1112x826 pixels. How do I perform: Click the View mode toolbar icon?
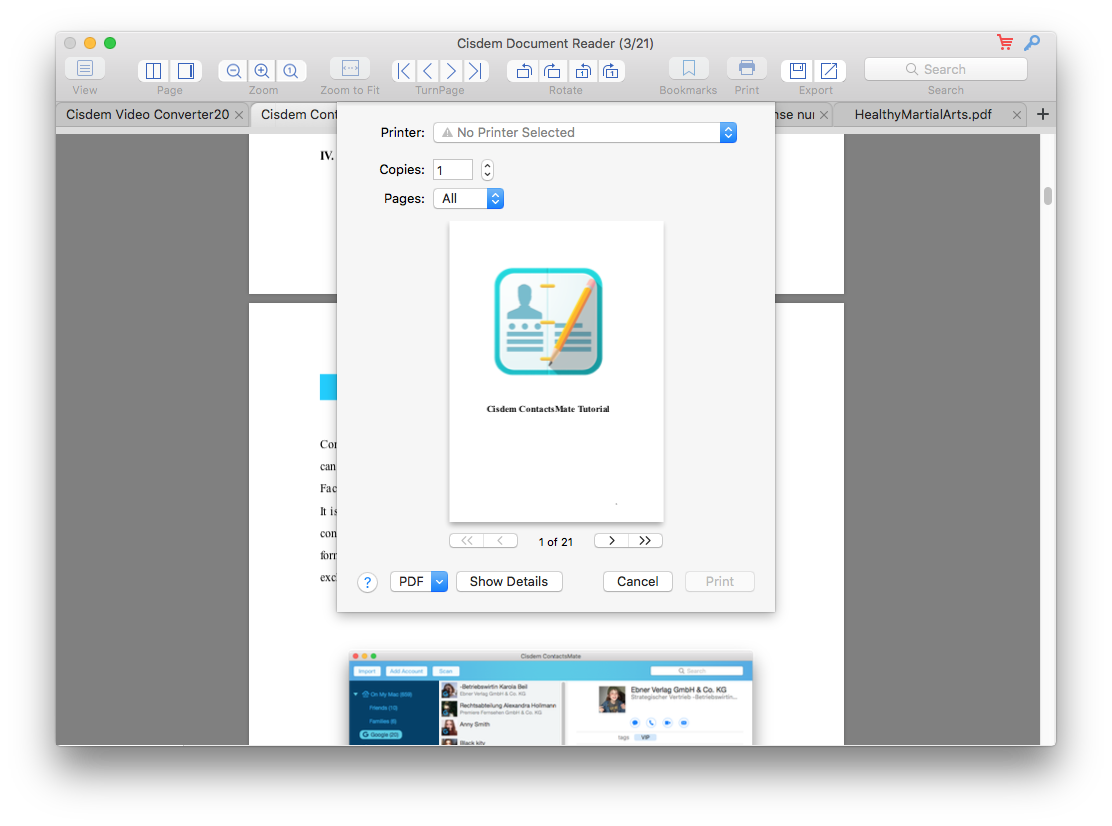click(x=85, y=69)
